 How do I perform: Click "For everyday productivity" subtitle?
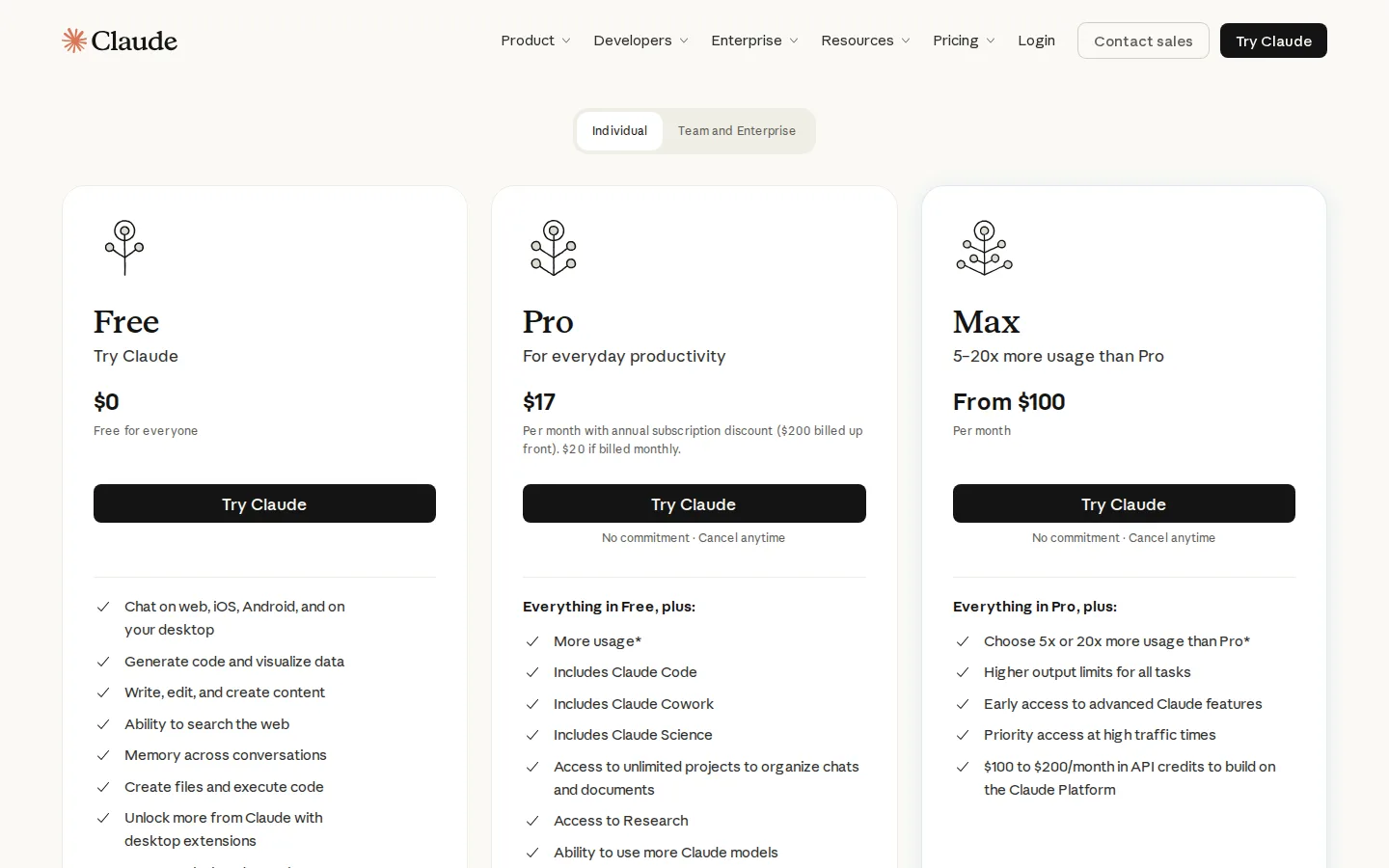pos(624,356)
